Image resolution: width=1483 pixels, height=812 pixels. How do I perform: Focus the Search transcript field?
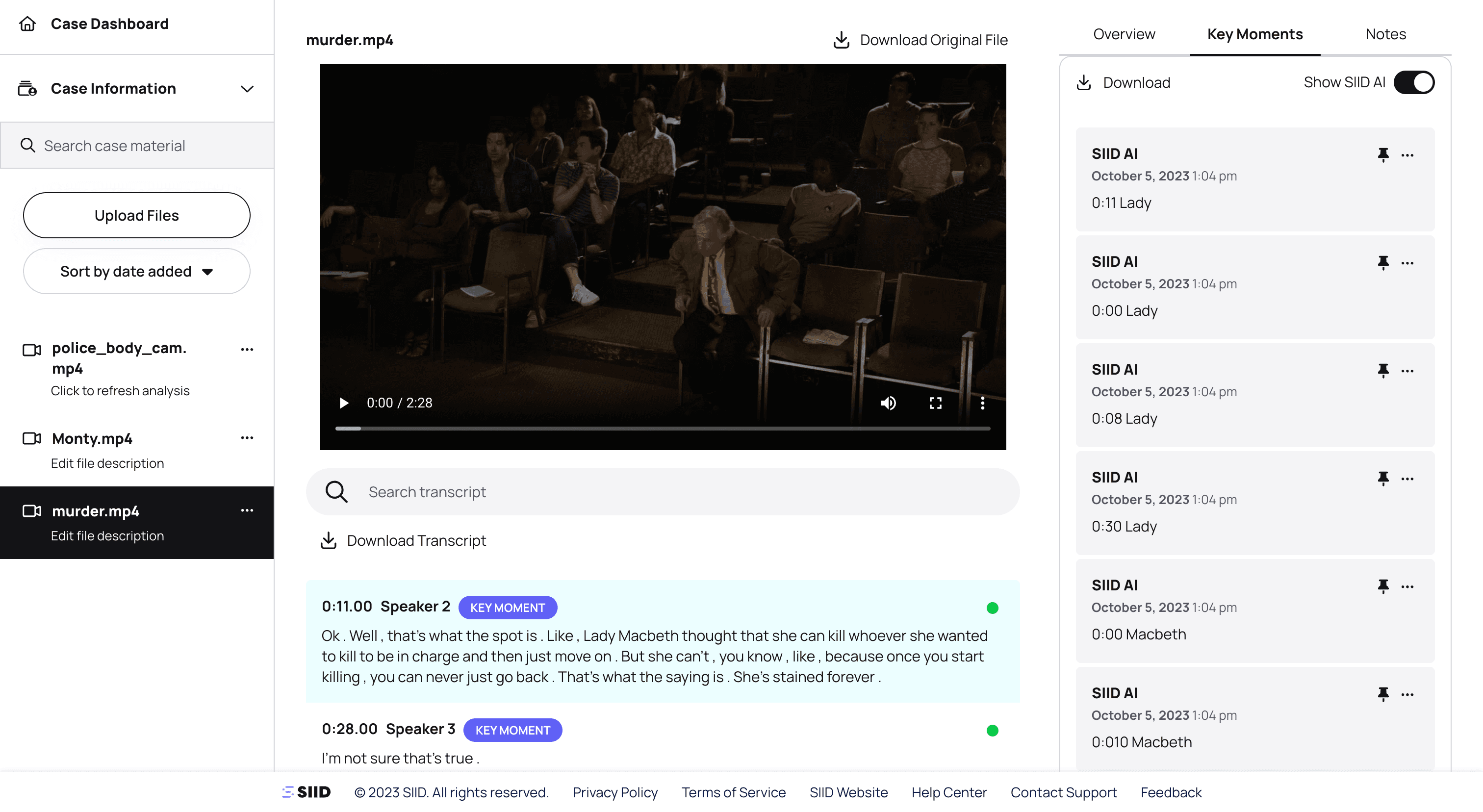tap(662, 492)
